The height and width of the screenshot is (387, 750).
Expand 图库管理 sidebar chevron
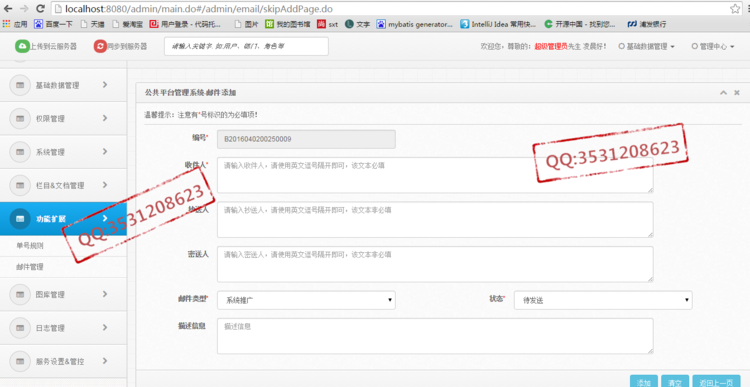coord(105,294)
